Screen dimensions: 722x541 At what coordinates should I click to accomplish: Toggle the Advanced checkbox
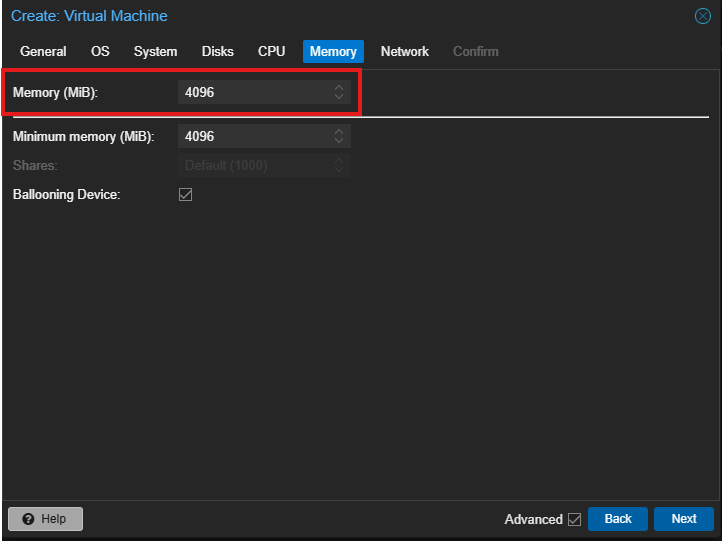[x=574, y=519]
